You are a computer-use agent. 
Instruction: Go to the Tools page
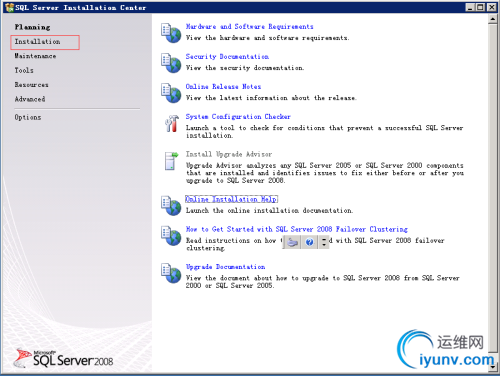pos(24,70)
